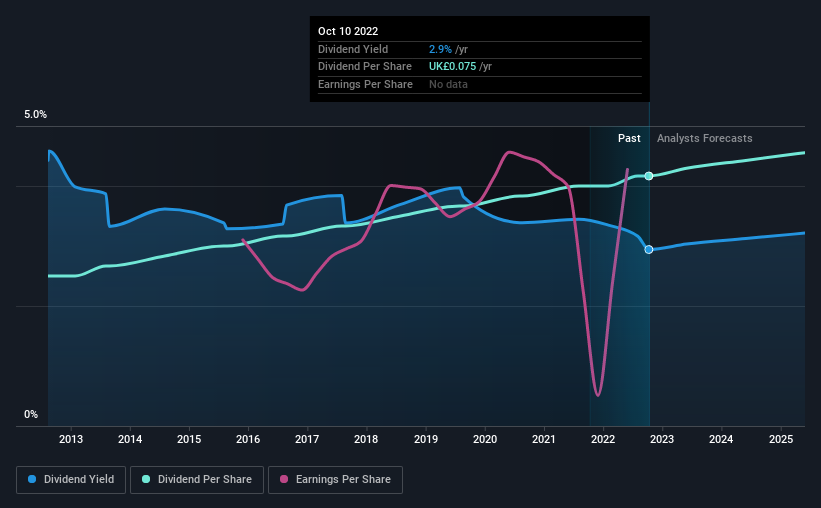
Task: Toggle the Dividend Per Share legend button
Action: (x=197, y=480)
